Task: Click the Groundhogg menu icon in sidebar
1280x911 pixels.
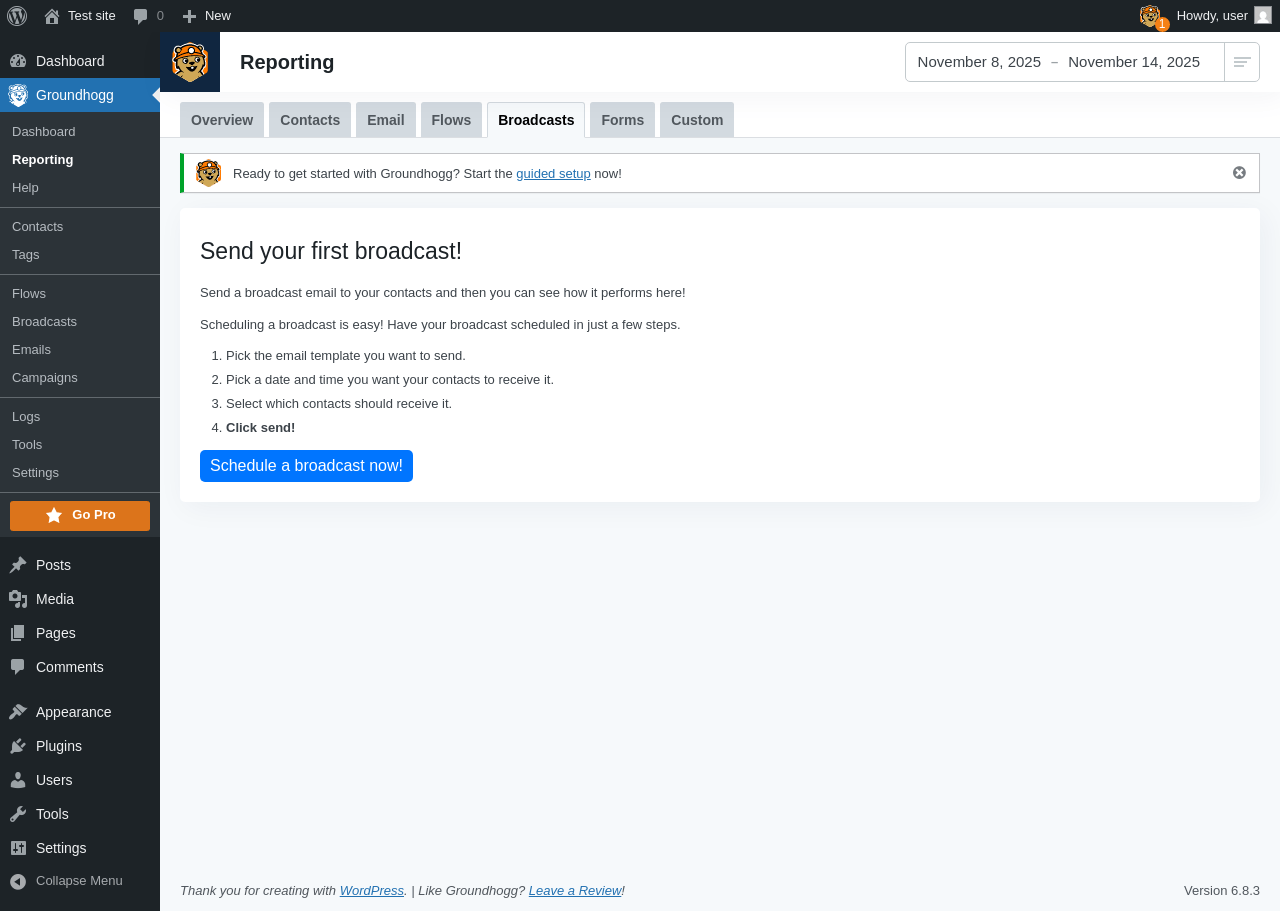Action: tap(18, 95)
